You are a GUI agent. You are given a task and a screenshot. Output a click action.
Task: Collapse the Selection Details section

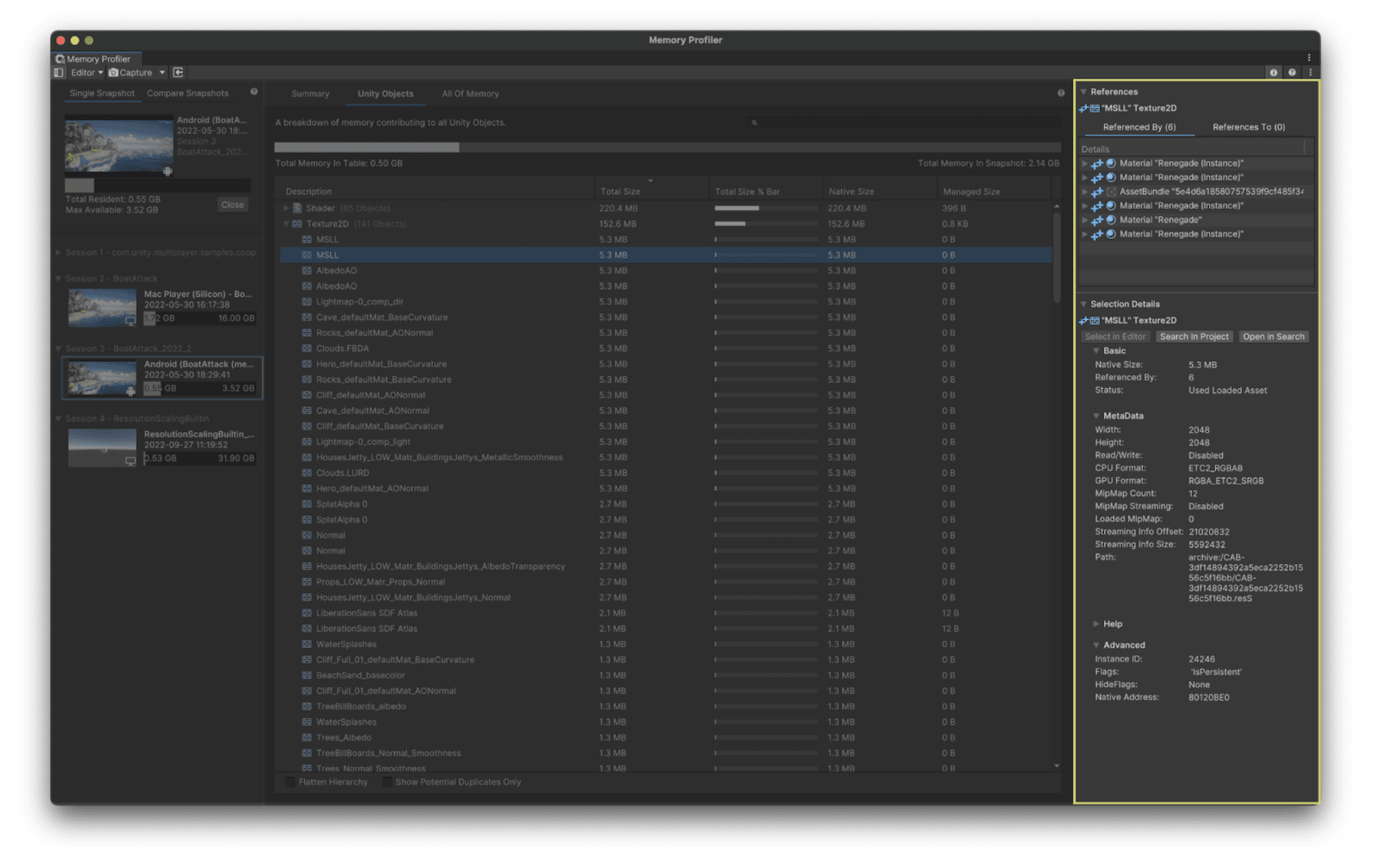click(1084, 304)
